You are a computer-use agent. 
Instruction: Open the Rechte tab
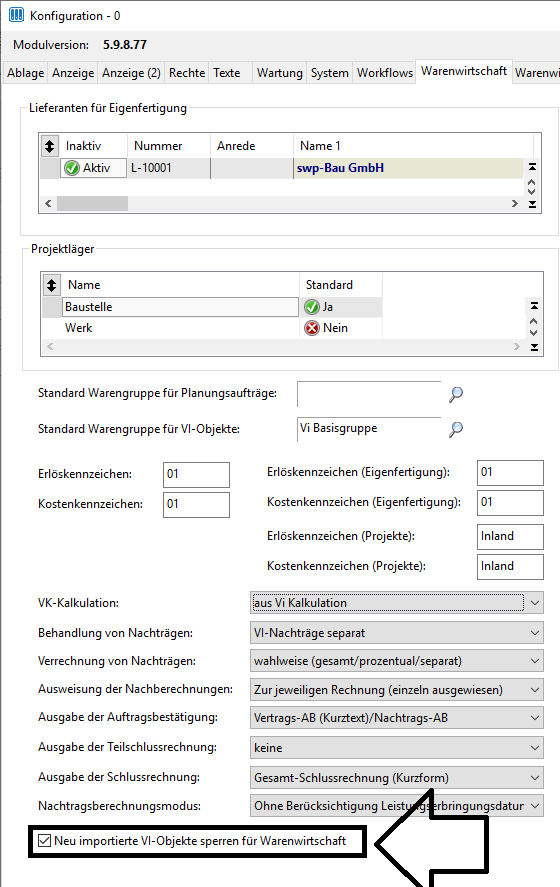(187, 73)
